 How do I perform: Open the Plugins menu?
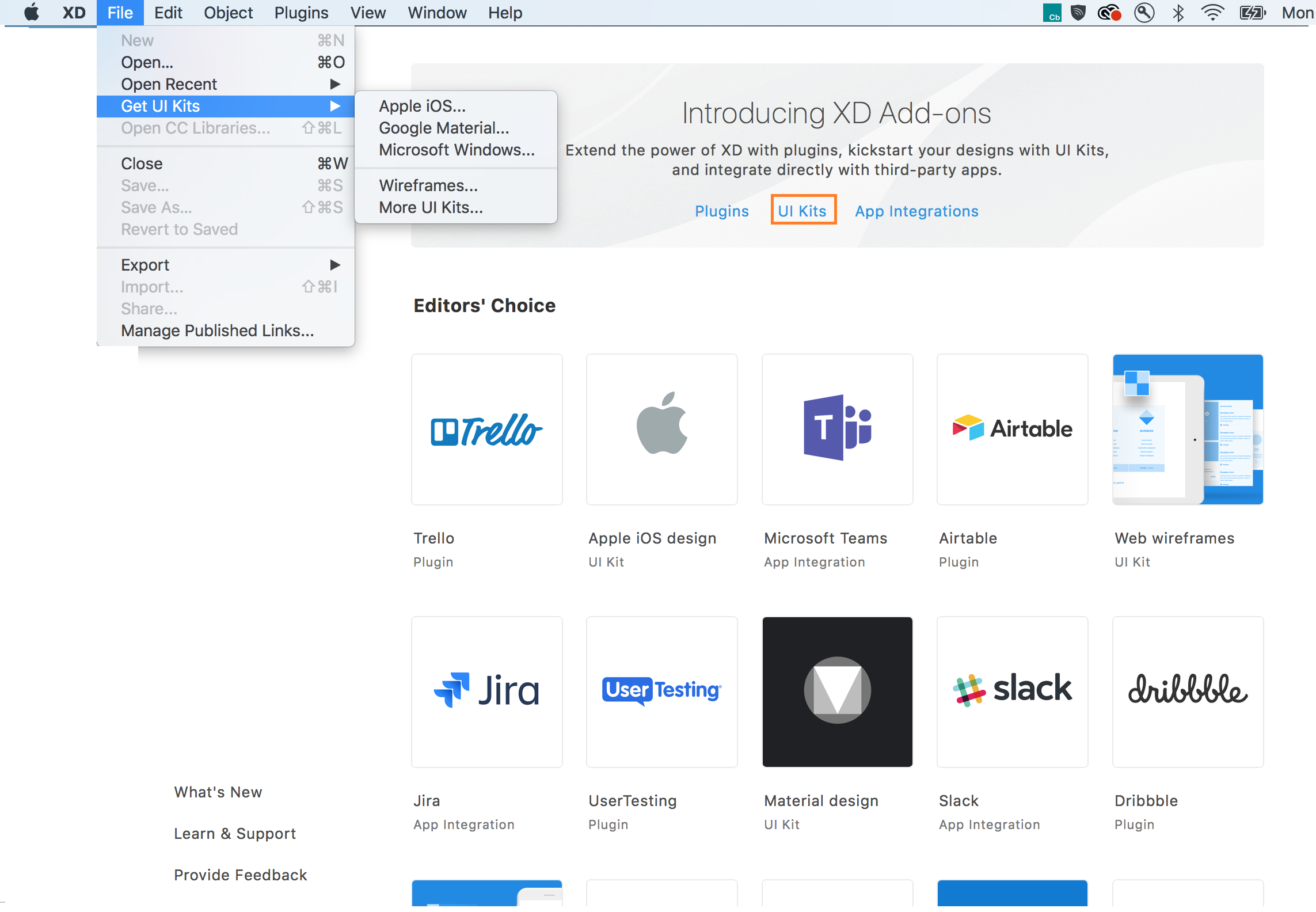coord(301,13)
